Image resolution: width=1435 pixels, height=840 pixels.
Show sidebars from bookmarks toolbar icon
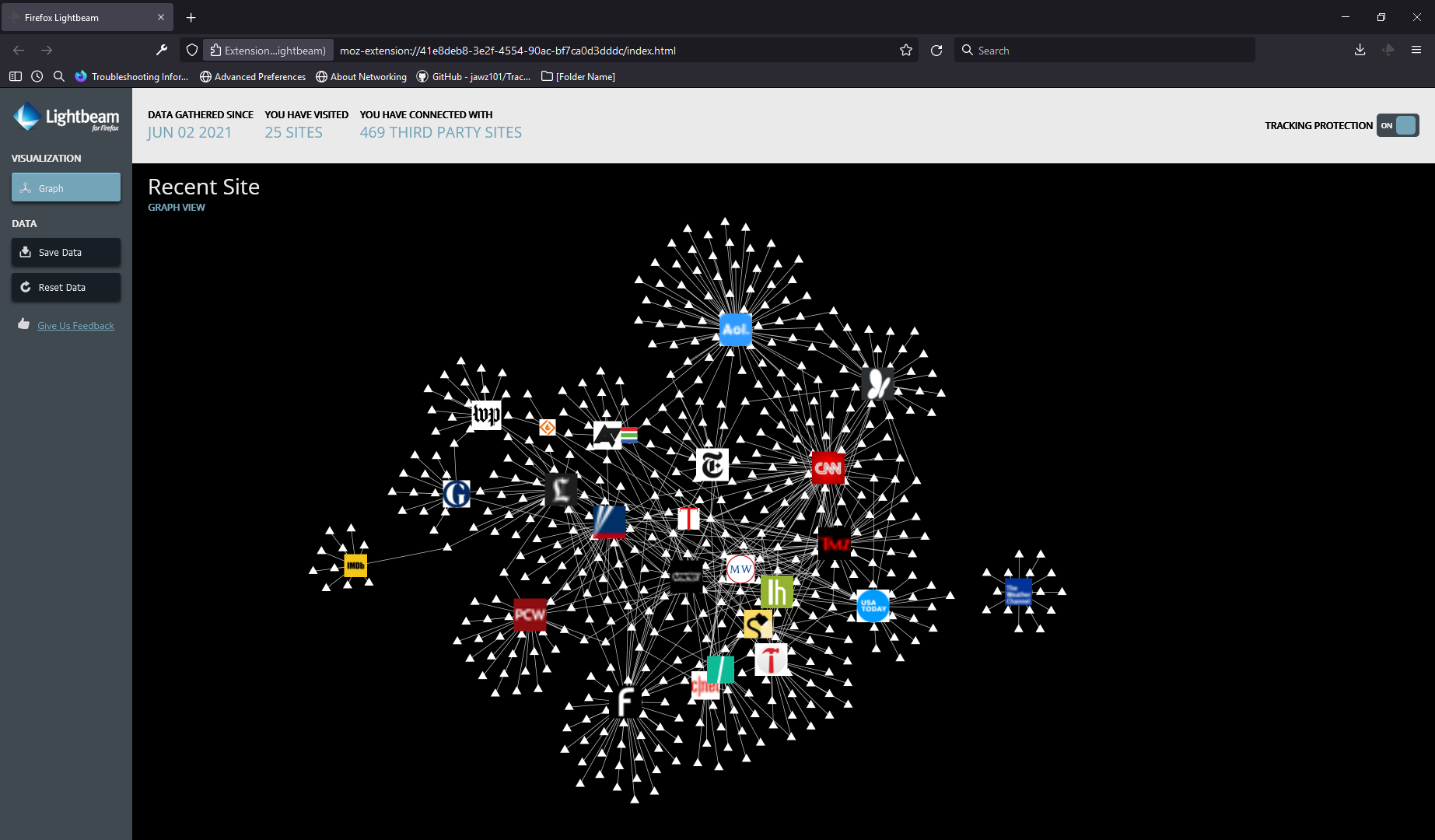click(16, 76)
